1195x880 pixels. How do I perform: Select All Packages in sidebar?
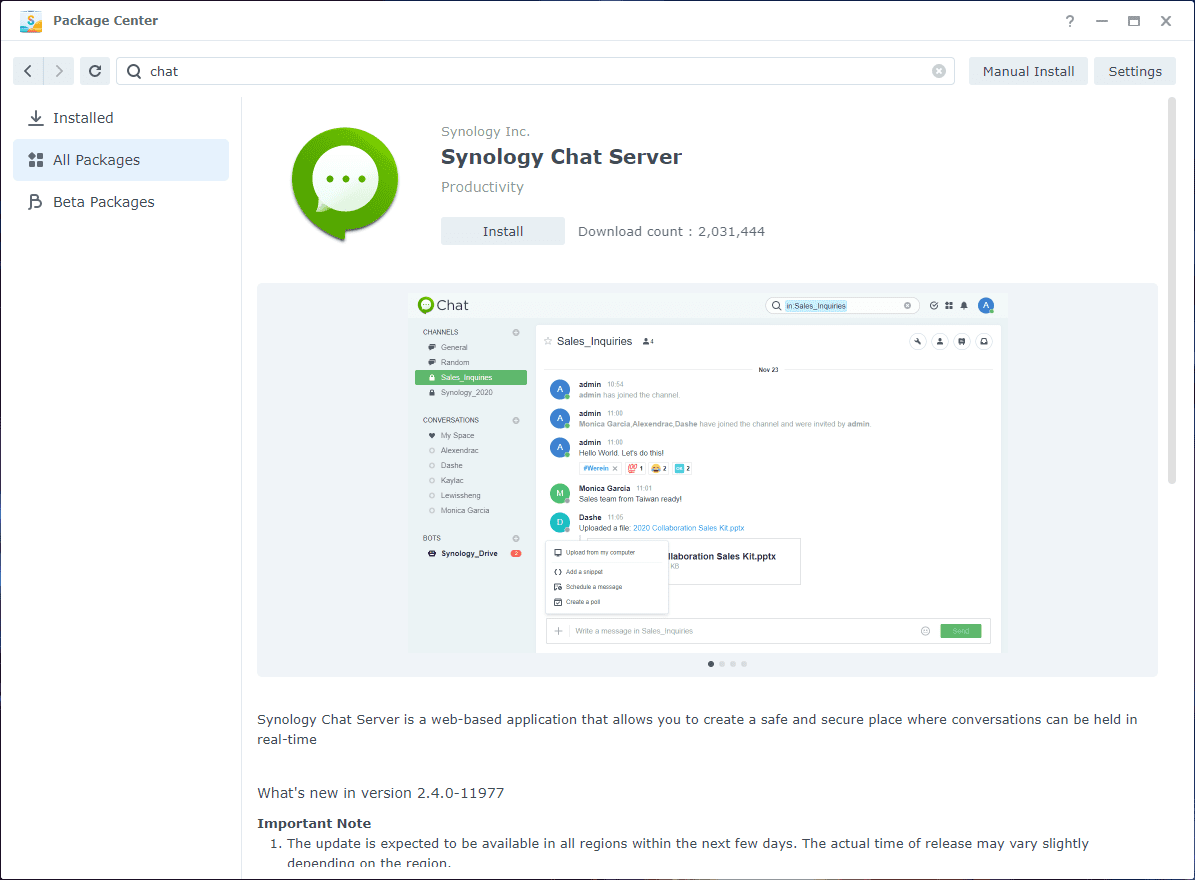[121, 160]
